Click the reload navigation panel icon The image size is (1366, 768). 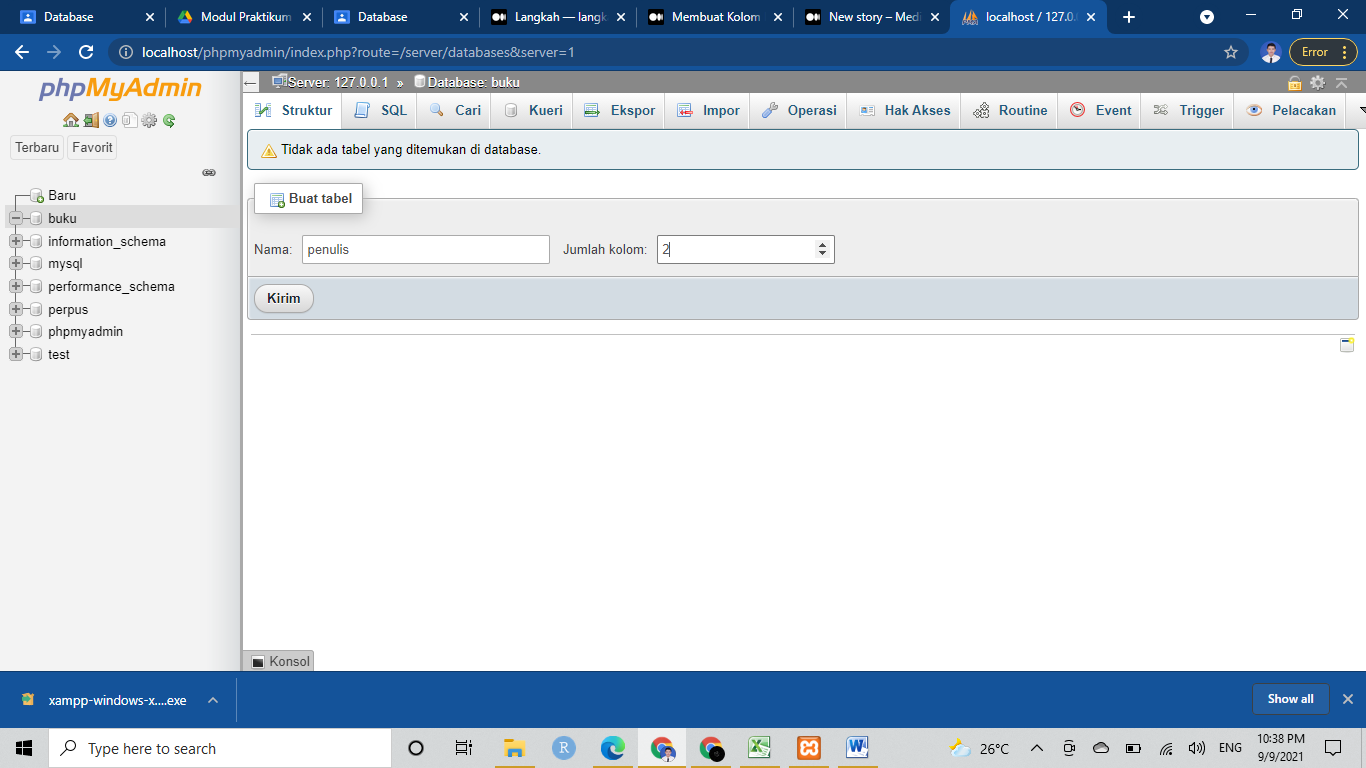pyautogui.click(x=169, y=121)
